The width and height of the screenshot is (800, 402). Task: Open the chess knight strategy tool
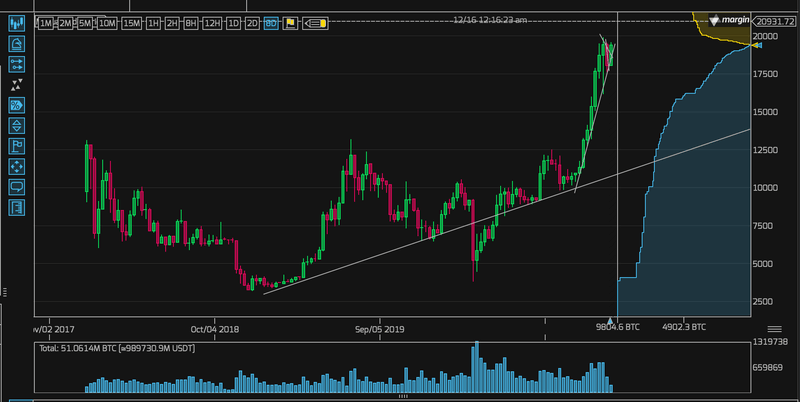pyautogui.click(x=16, y=44)
